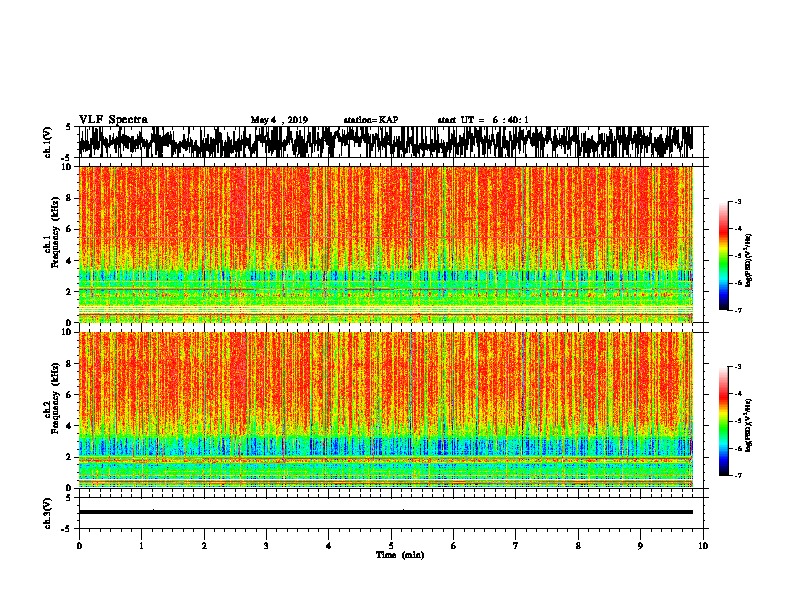This screenshot has width=792, height=612.
Task: Click the ch.3(V) waveform axis label
Action: [x=48, y=513]
